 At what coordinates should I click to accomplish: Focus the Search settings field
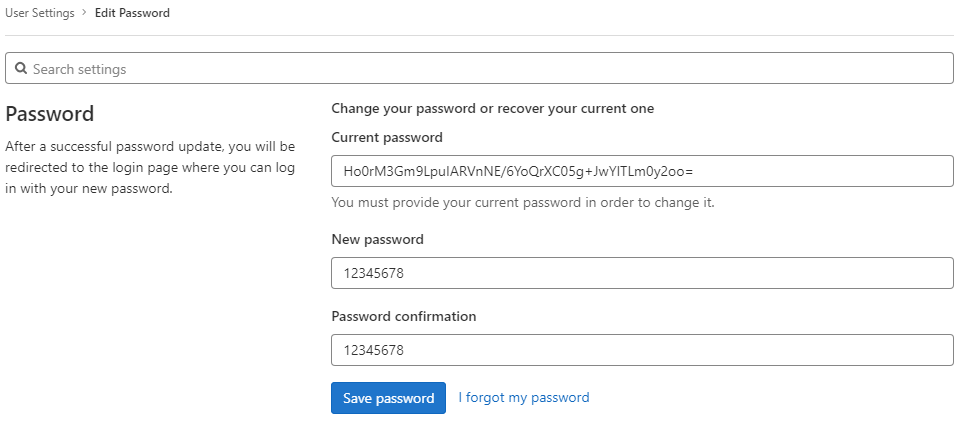[x=479, y=68]
